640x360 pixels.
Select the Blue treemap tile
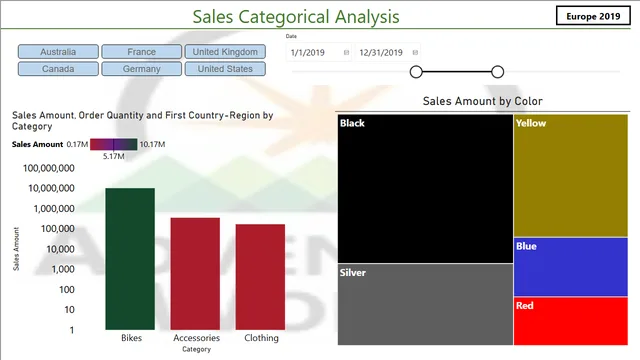click(x=571, y=267)
